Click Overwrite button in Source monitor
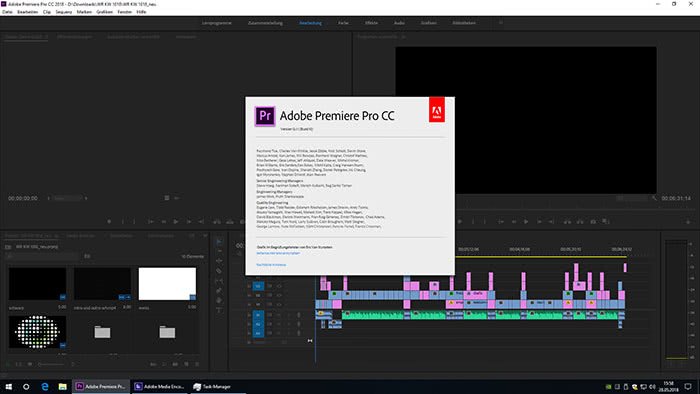Viewport: 700px width, 394px height. pyautogui.click(x=230, y=221)
